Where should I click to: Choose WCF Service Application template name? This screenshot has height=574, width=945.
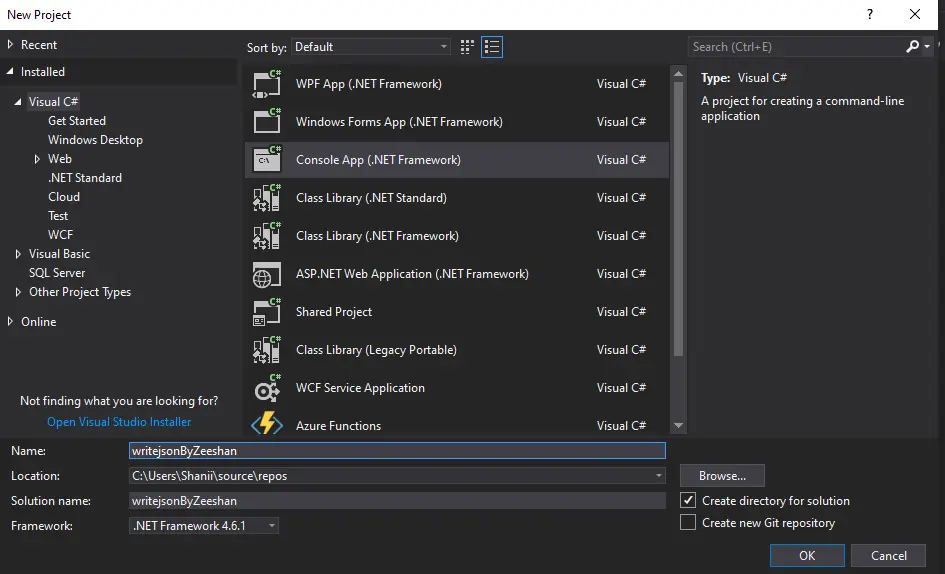[360, 388]
